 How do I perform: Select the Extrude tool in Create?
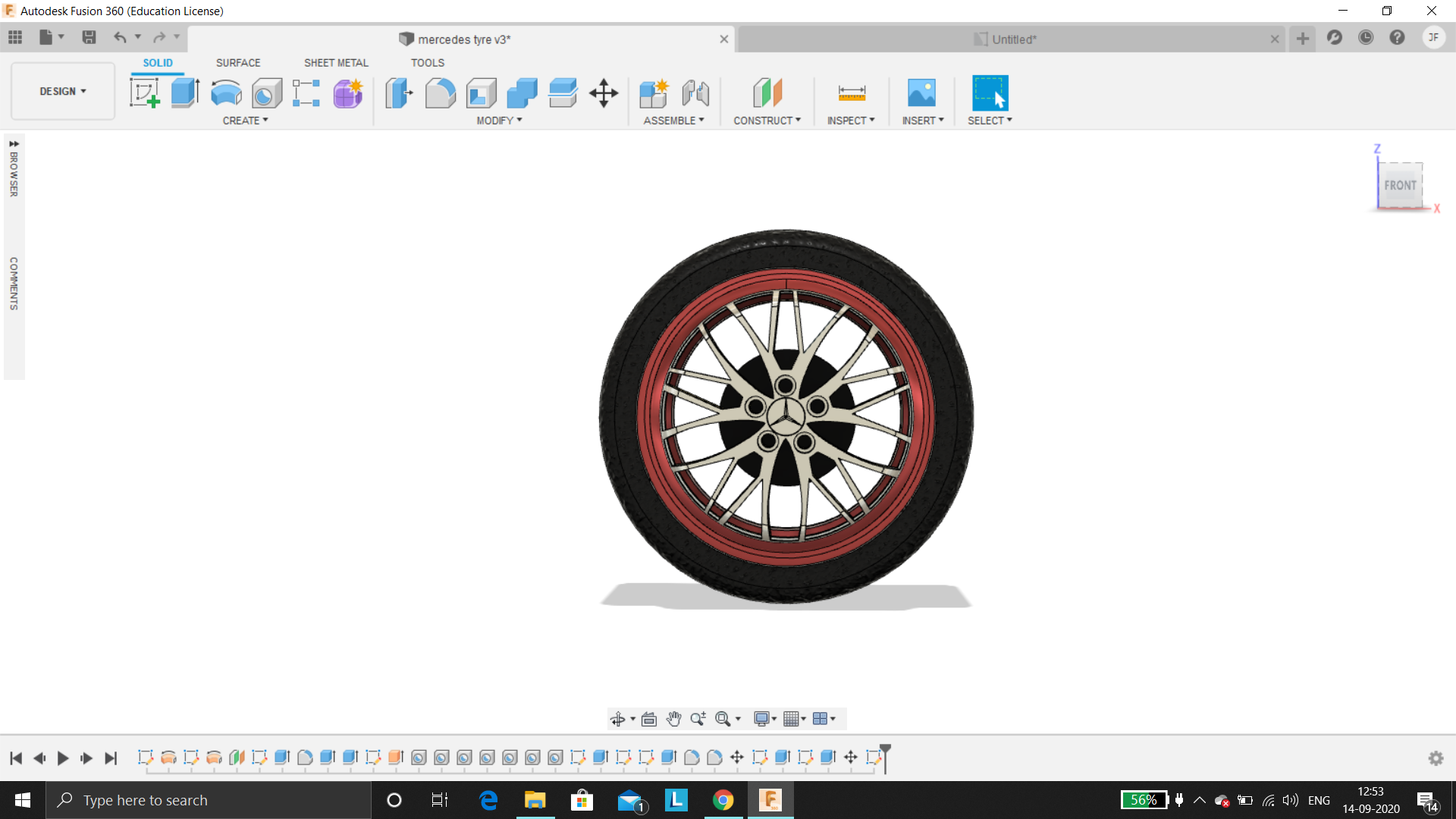185,93
